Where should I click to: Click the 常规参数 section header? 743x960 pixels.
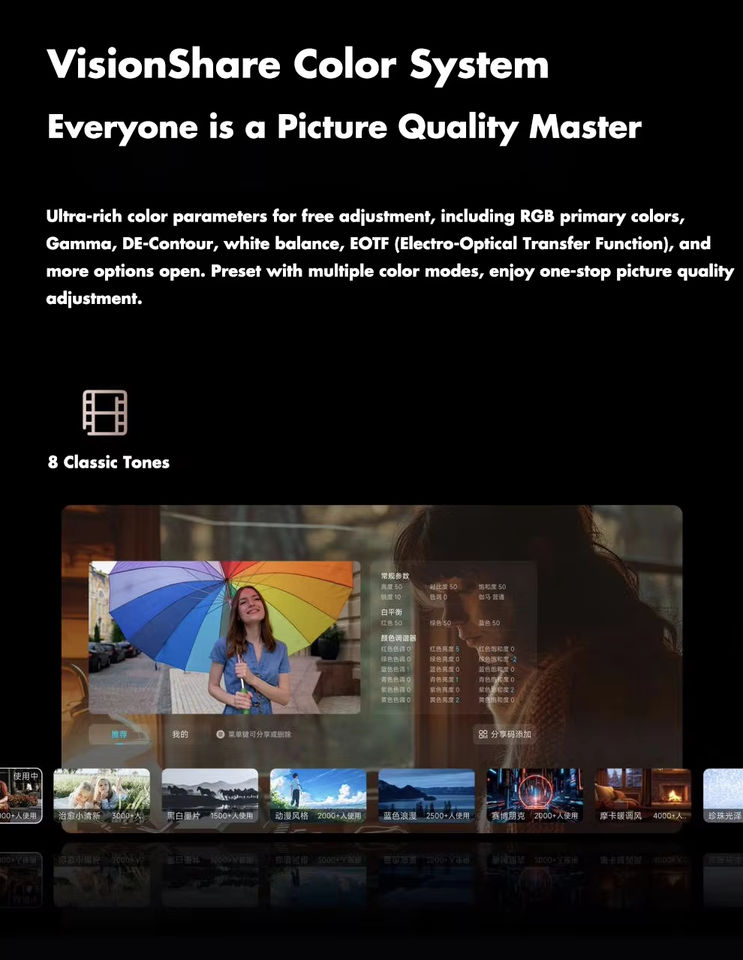tap(395, 576)
